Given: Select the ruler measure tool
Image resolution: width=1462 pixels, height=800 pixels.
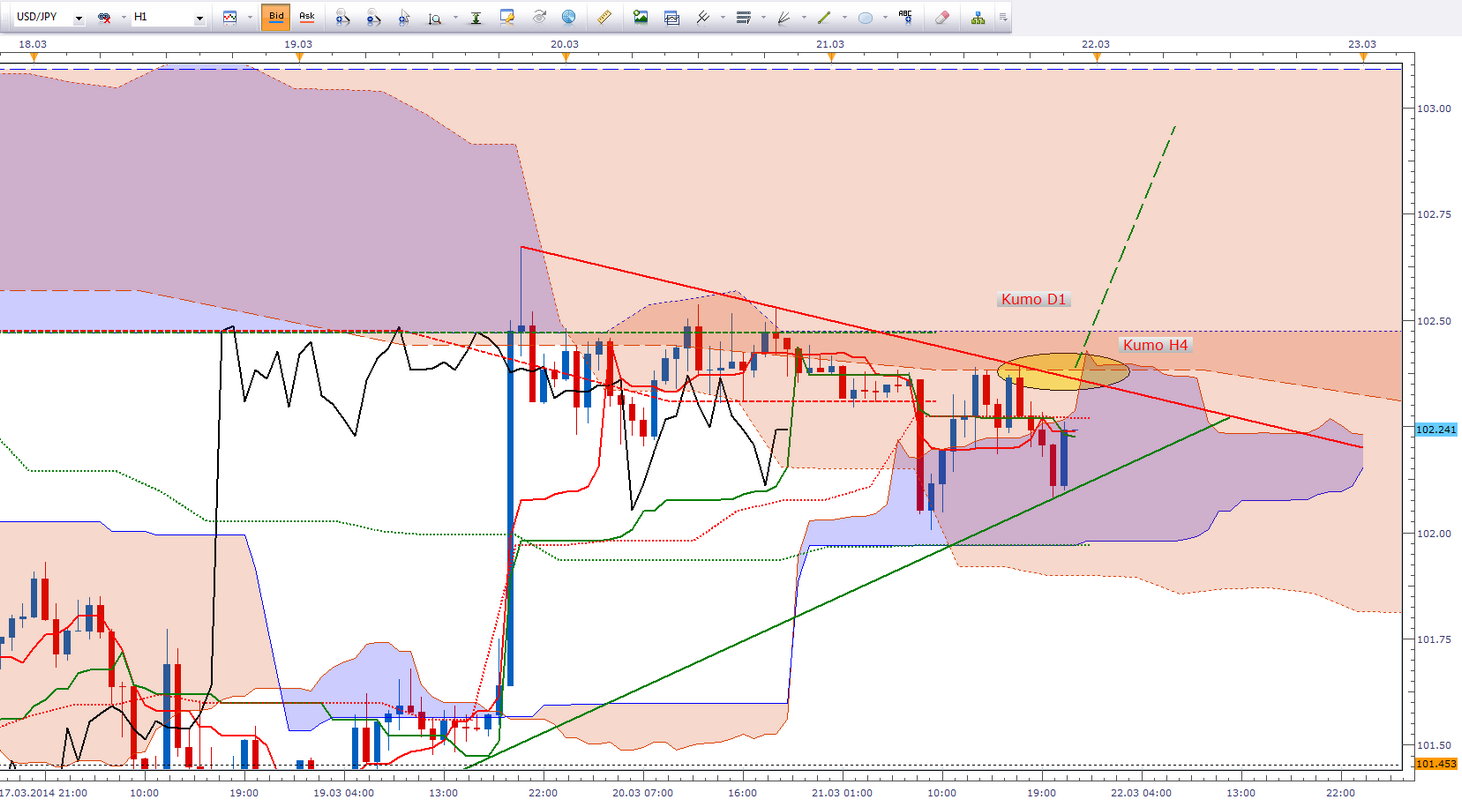Looking at the screenshot, I should [x=604, y=17].
